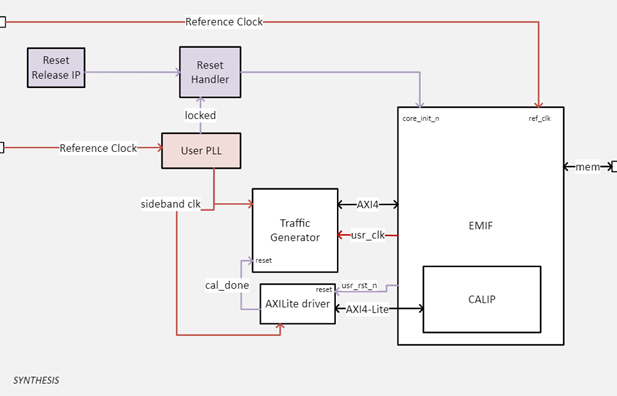
Task: Click the sideband clk label
Action: pyautogui.click(x=171, y=204)
